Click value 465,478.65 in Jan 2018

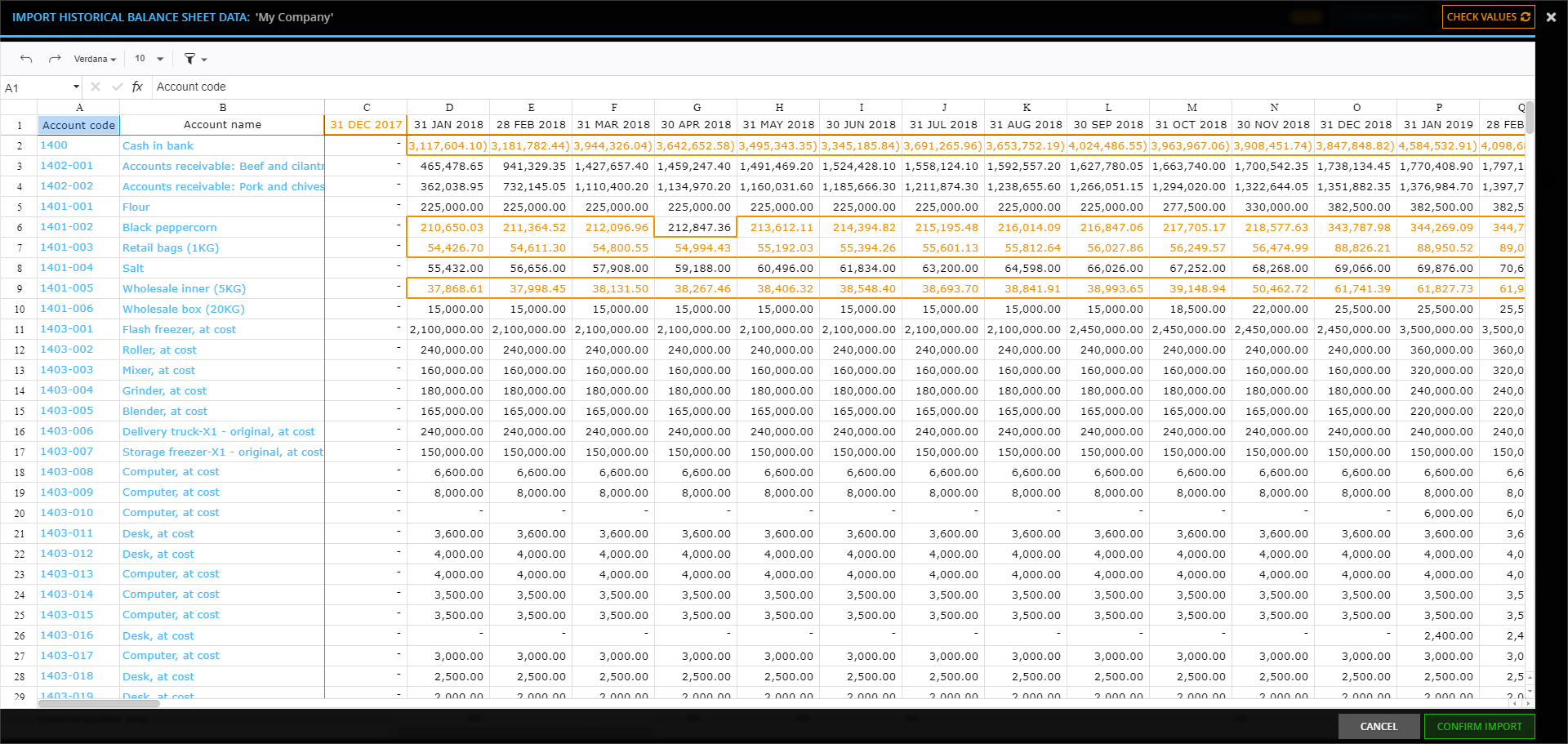click(448, 166)
